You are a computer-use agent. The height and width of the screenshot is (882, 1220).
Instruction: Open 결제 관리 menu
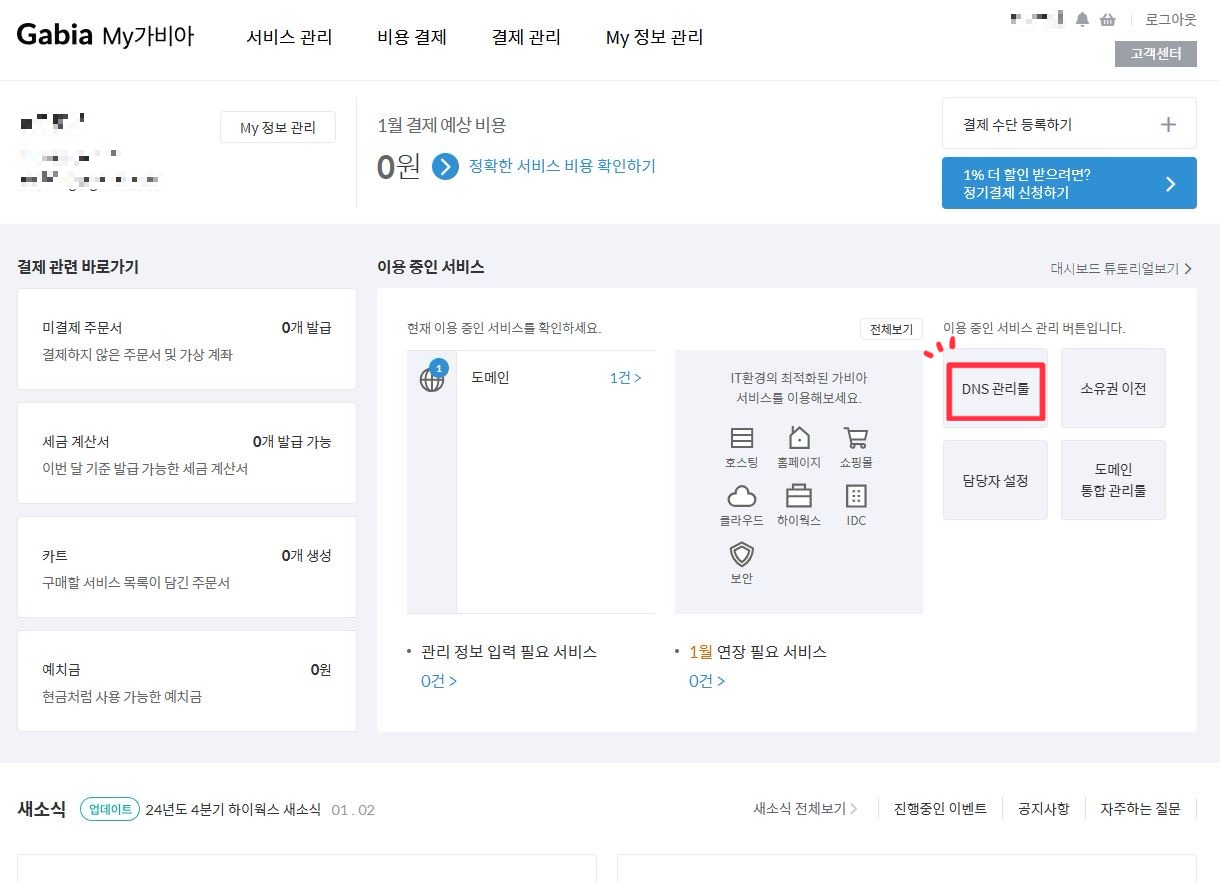click(526, 37)
